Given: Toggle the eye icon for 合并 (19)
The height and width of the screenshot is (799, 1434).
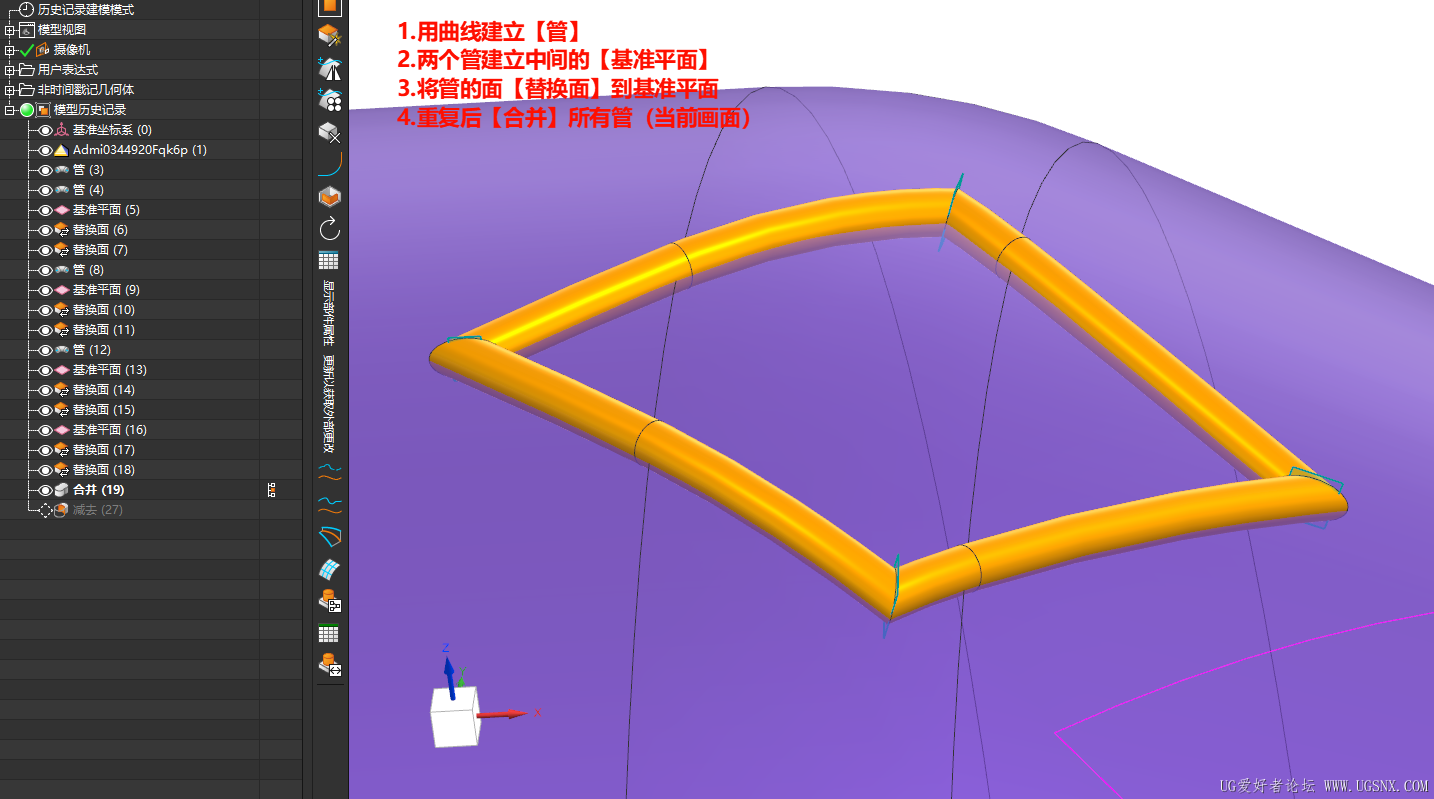Looking at the screenshot, I should click(45, 490).
